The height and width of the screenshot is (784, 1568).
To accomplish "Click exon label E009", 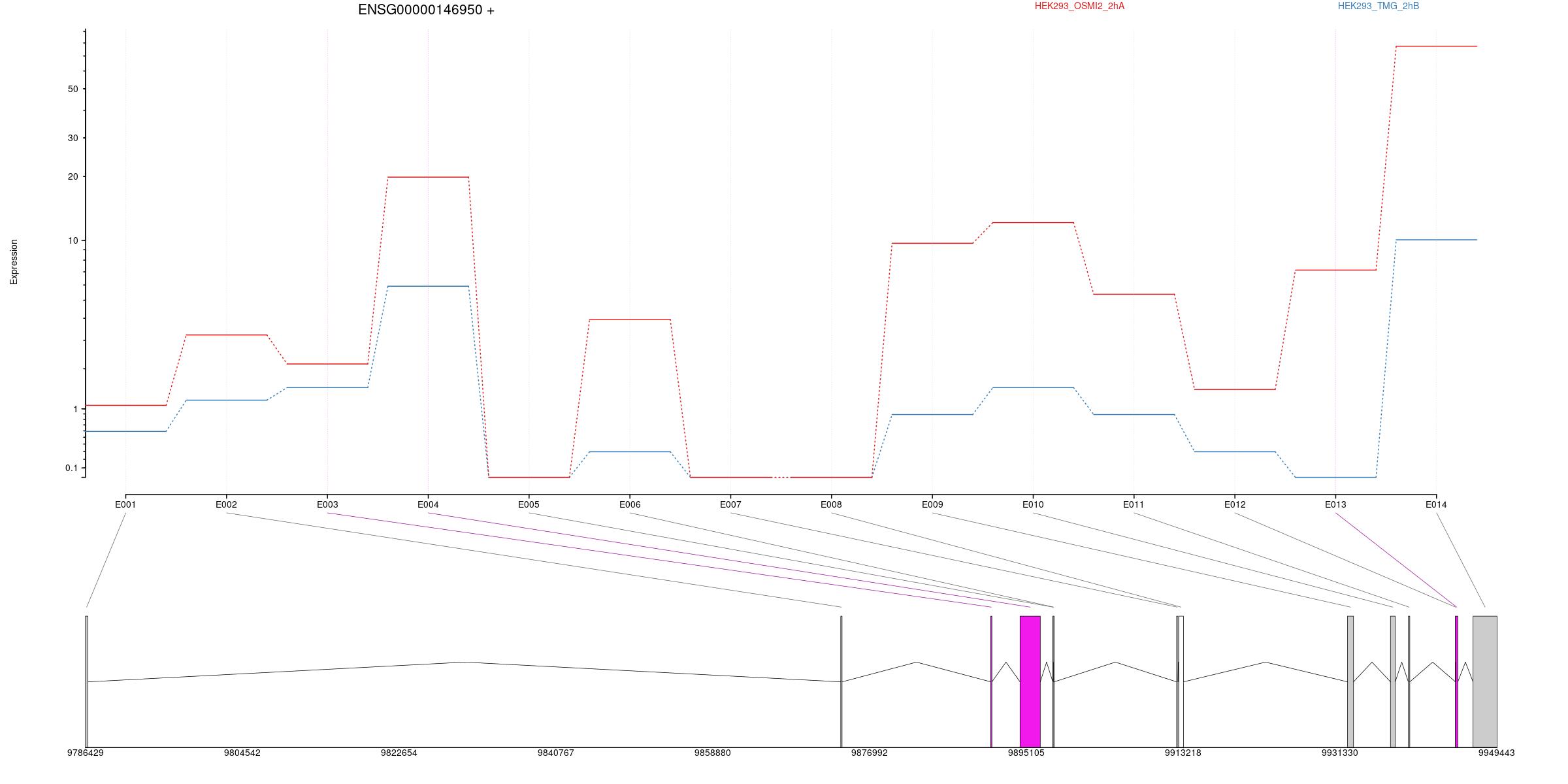I will [932, 504].
